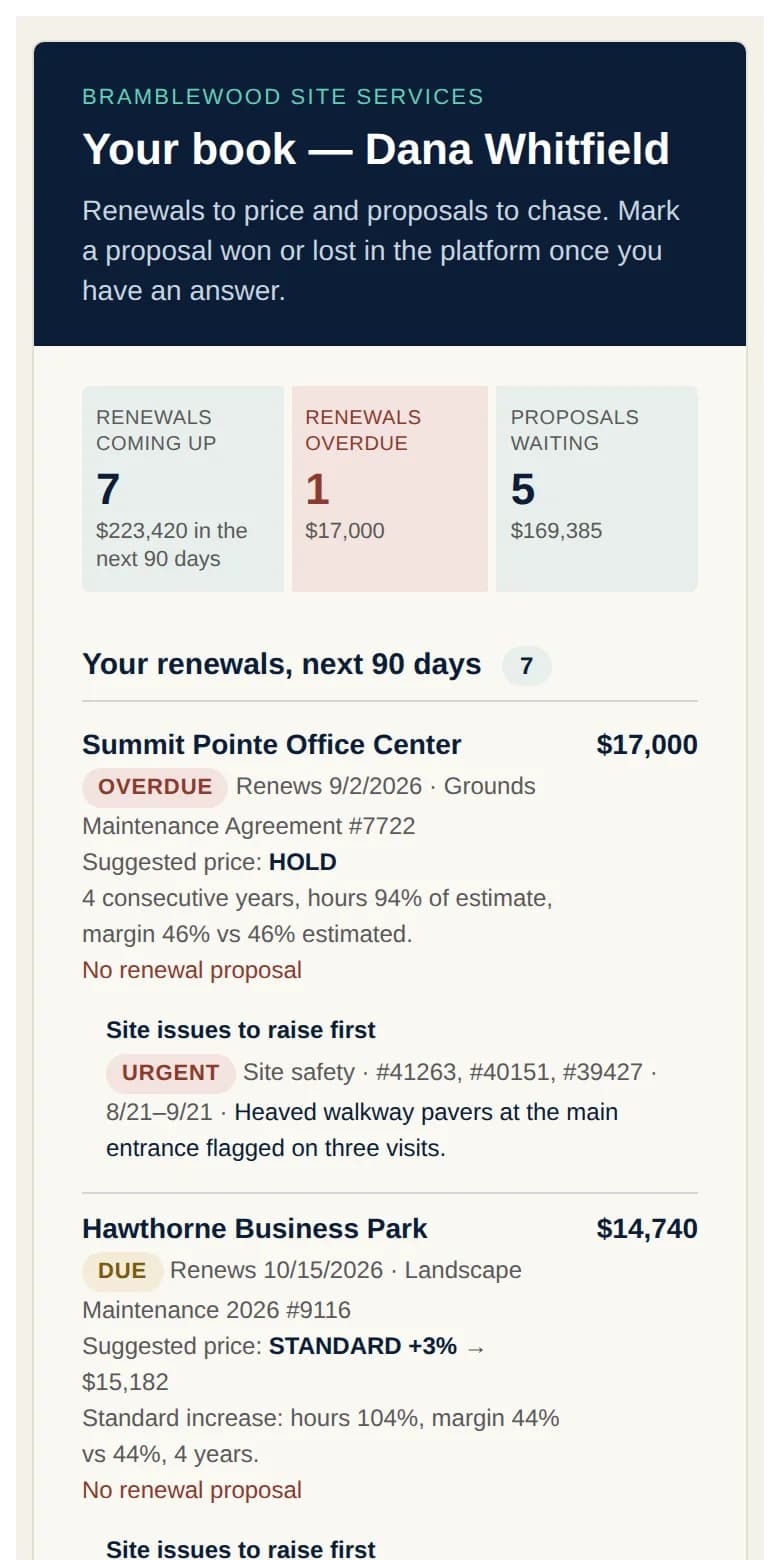Click the DUE badge on Hawthorne Business Park
The width and height of the screenshot is (780, 1560).
tap(122, 1271)
